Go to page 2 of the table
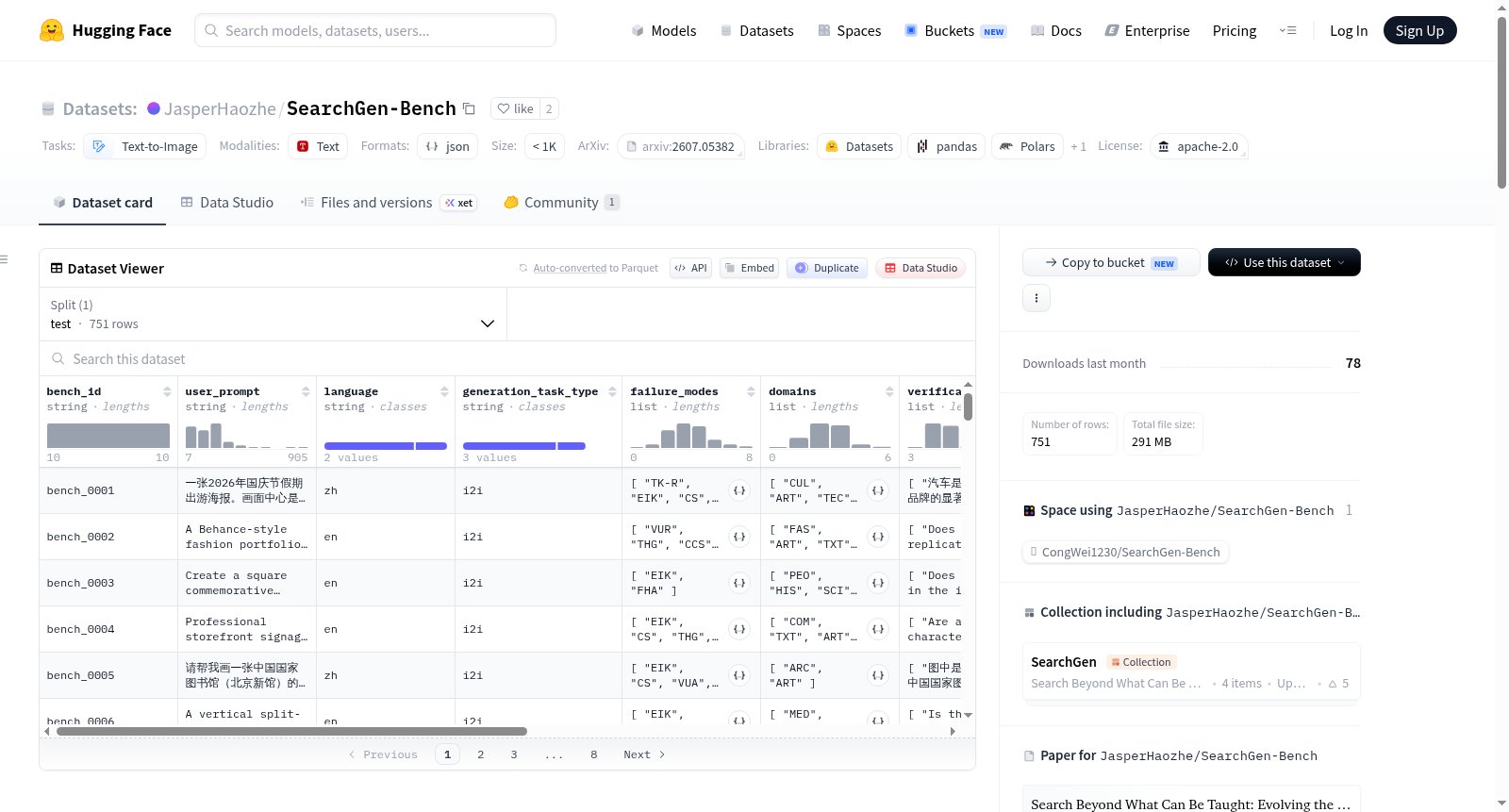 point(481,754)
